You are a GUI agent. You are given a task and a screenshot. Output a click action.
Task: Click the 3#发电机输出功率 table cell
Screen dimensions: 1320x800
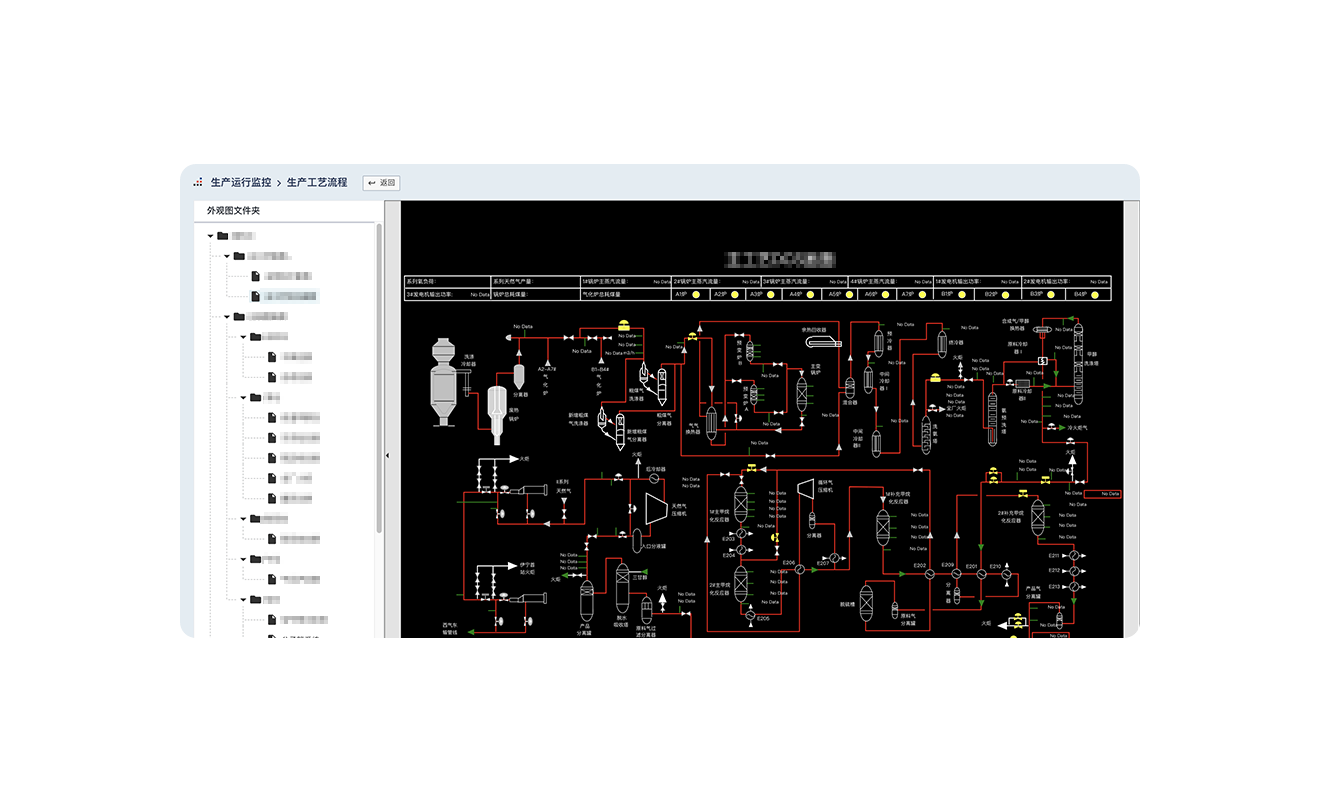click(x=447, y=295)
